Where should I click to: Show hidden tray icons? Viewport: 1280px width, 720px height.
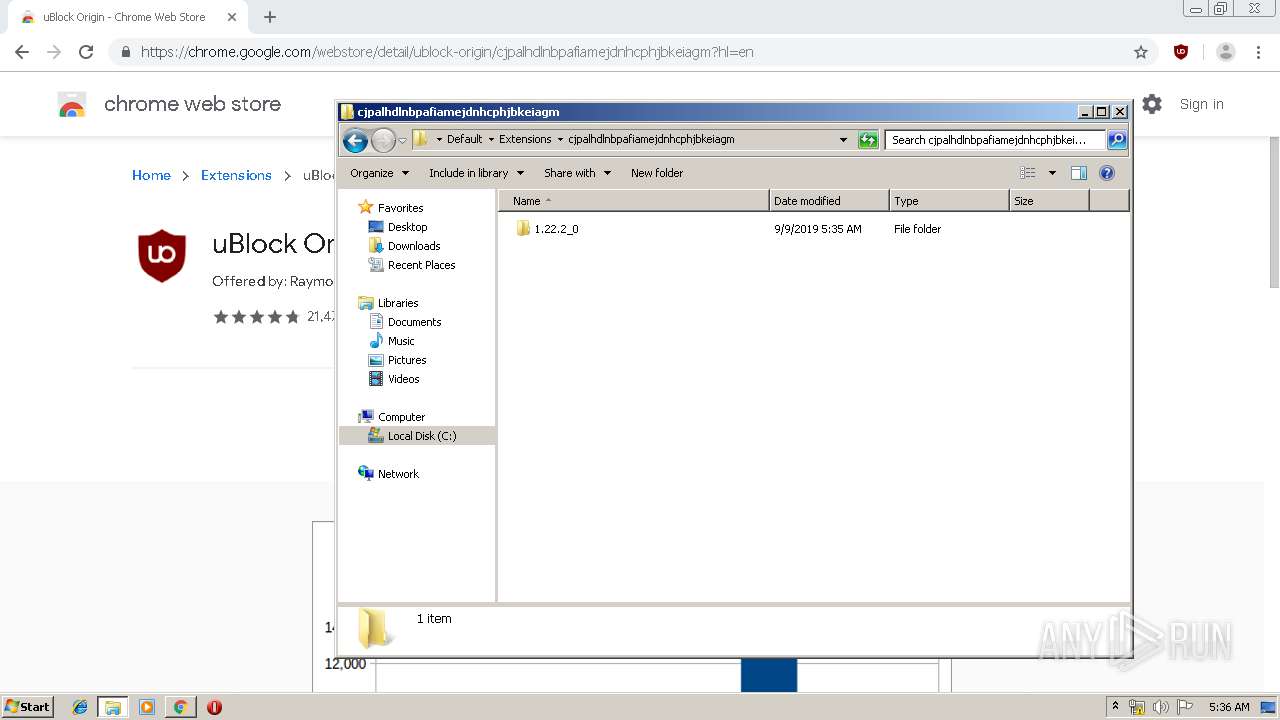click(x=1115, y=706)
